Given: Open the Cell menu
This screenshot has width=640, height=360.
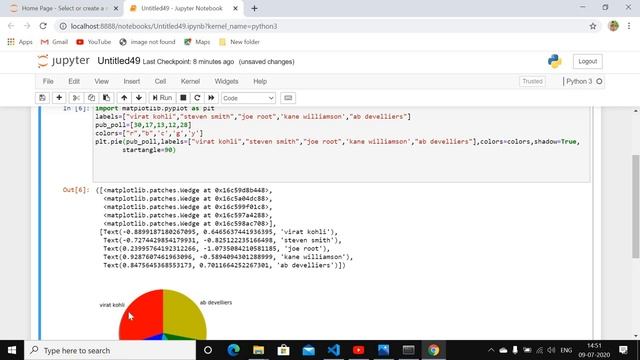Looking at the screenshot, I should (160, 81).
